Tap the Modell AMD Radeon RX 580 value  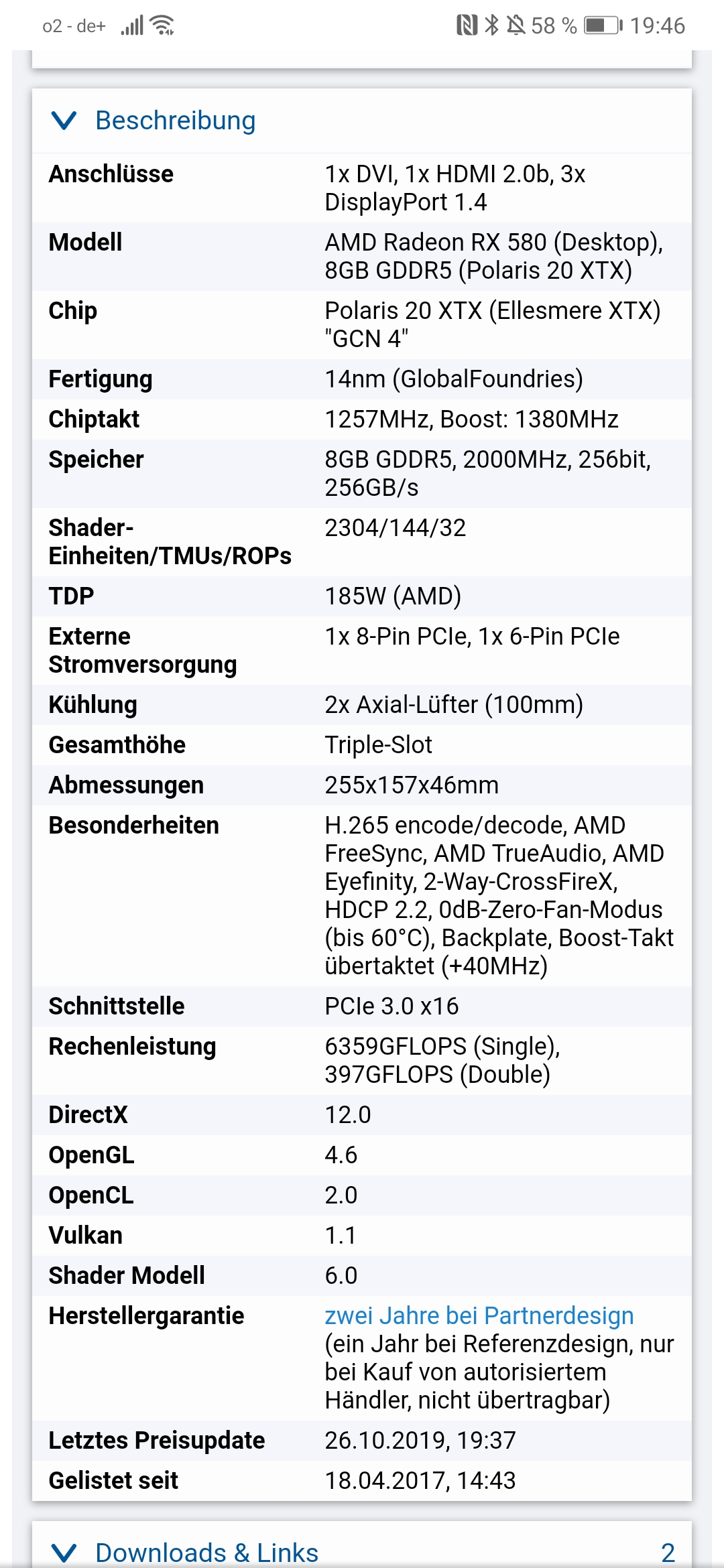click(494, 257)
